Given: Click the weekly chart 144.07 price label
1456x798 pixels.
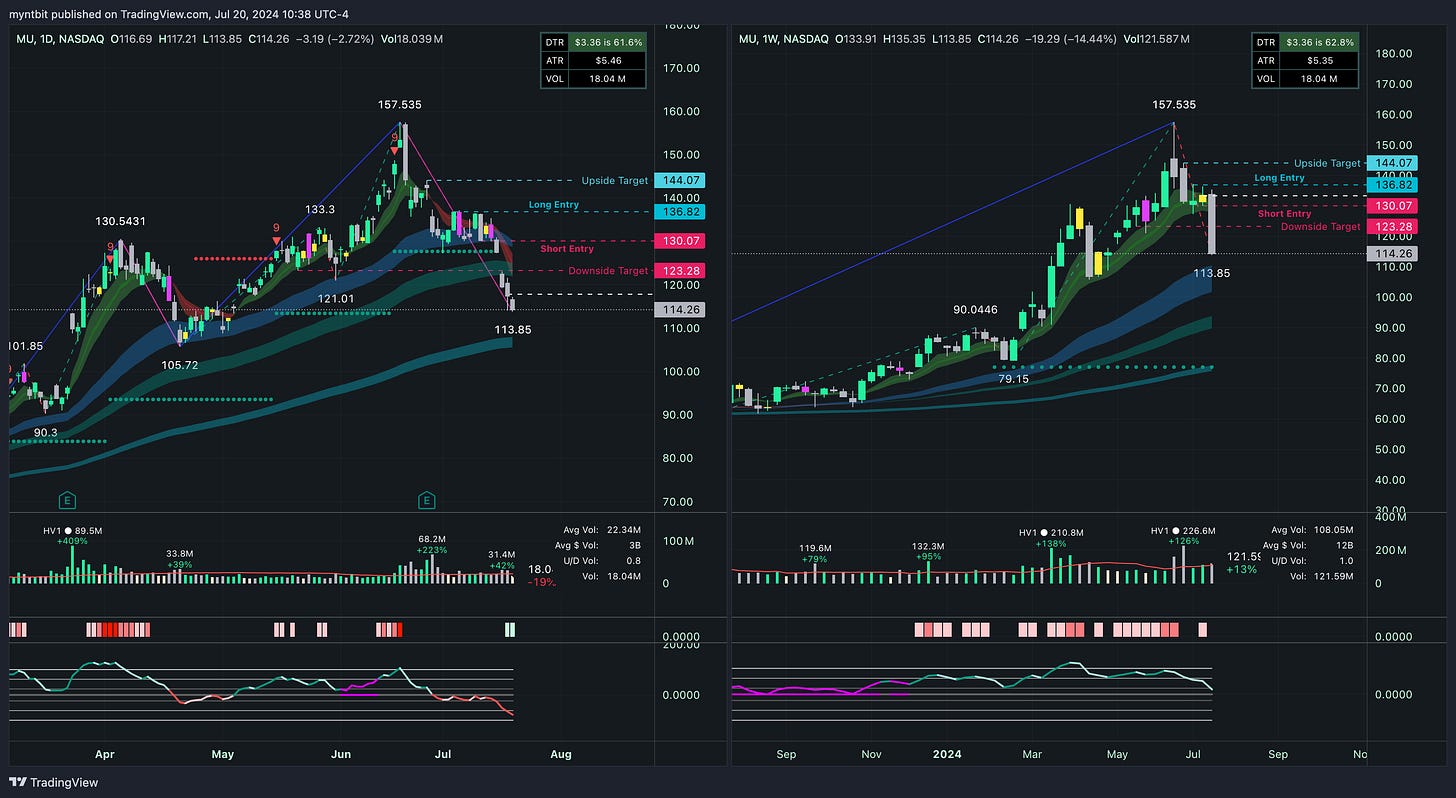Looking at the screenshot, I should click(1392, 163).
